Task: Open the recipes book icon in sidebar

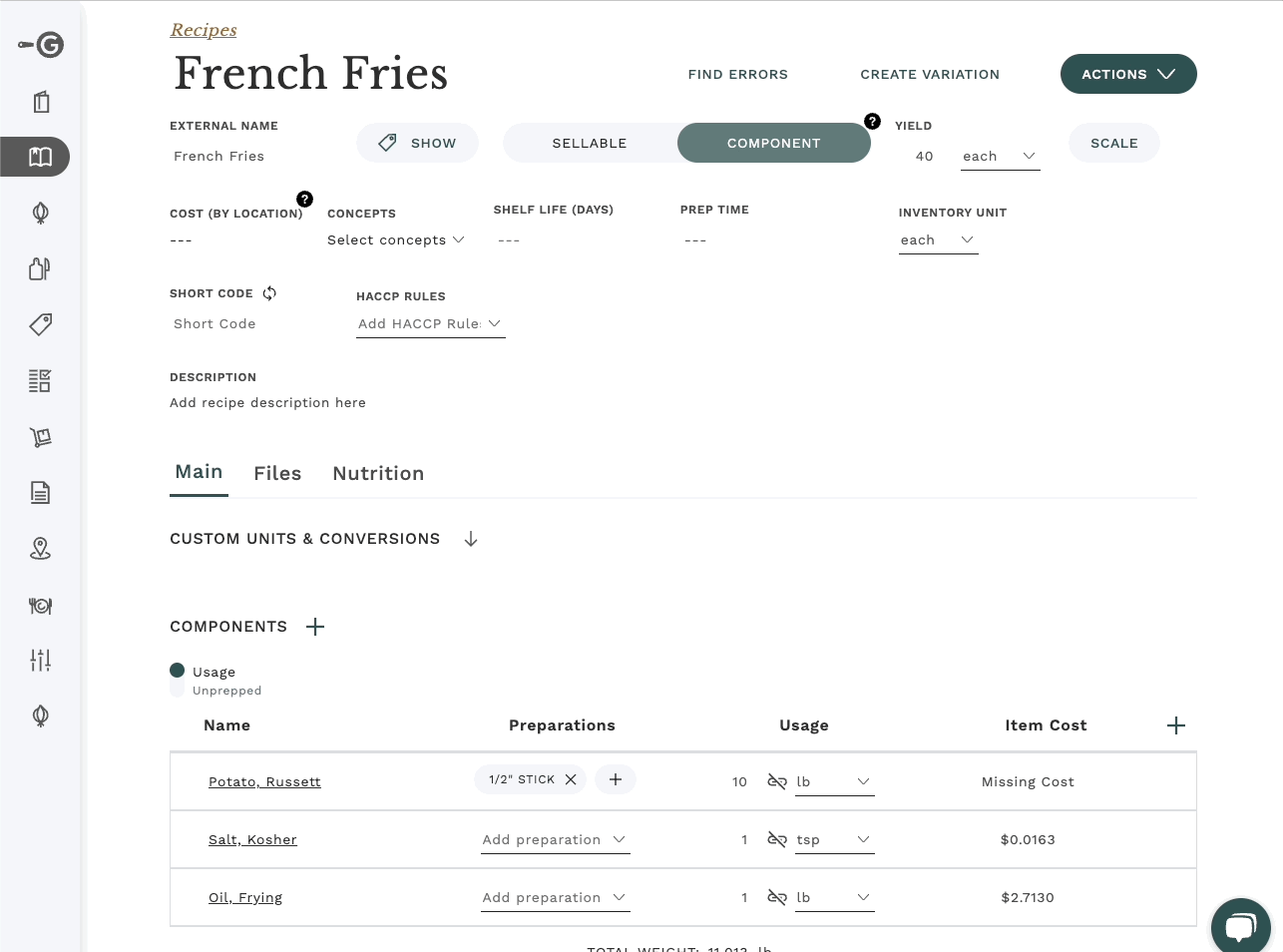Action: pos(40,157)
